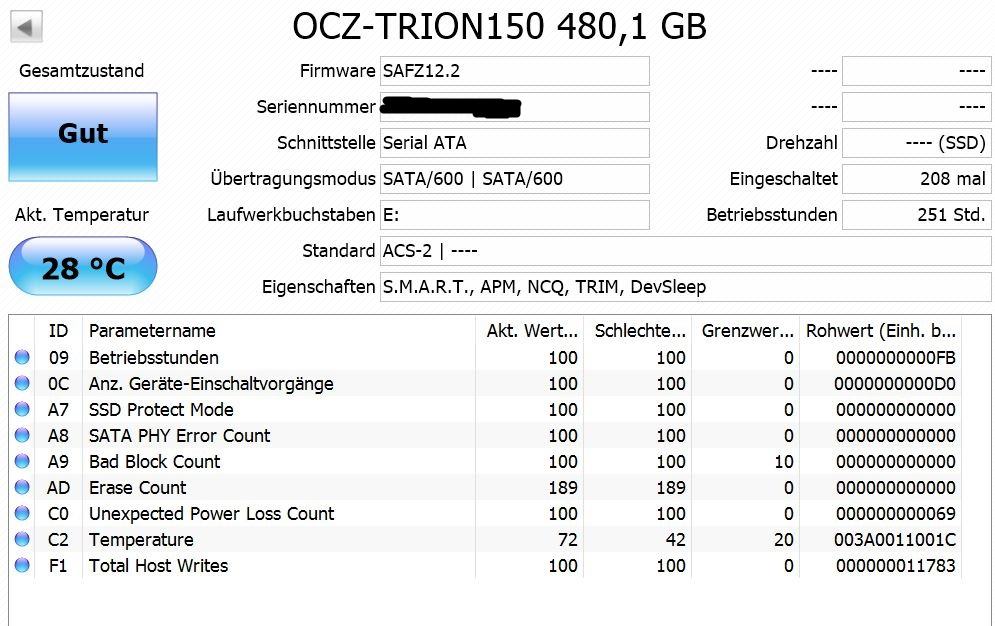This screenshot has width=995, height=626.
Task: Click the Gut health status button
Action: point(83,136)
